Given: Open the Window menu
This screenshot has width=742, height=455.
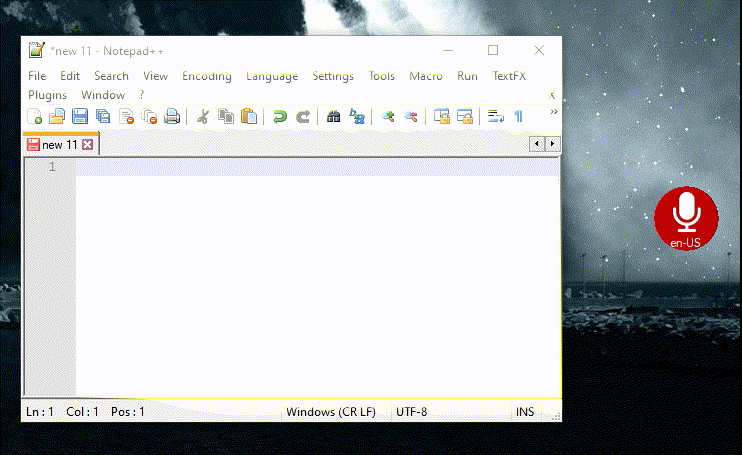Looking at the screenshot, I should point(103,95).
